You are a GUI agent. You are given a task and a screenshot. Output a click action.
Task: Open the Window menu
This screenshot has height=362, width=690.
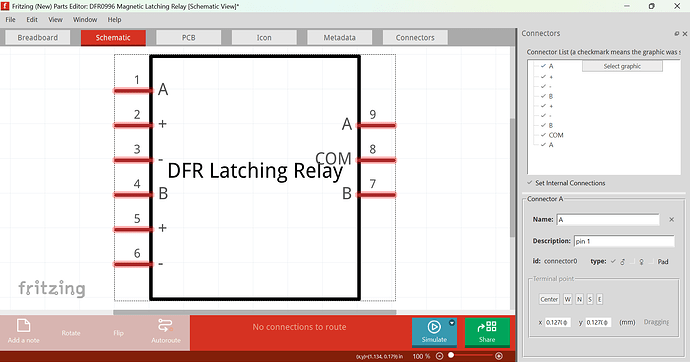85,19
